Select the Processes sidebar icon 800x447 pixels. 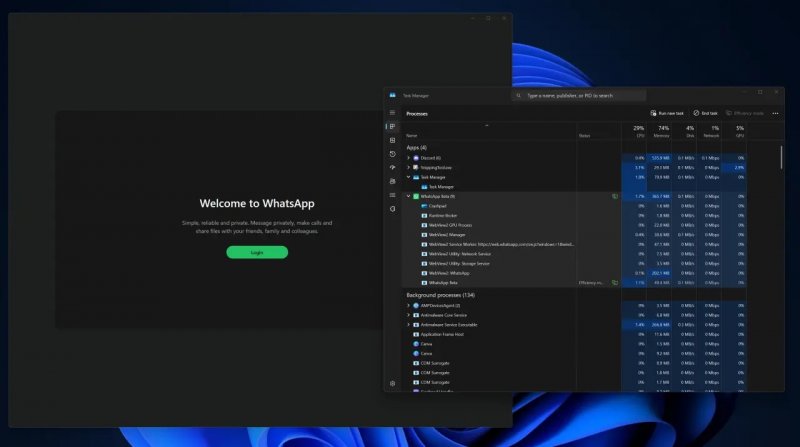392,127
